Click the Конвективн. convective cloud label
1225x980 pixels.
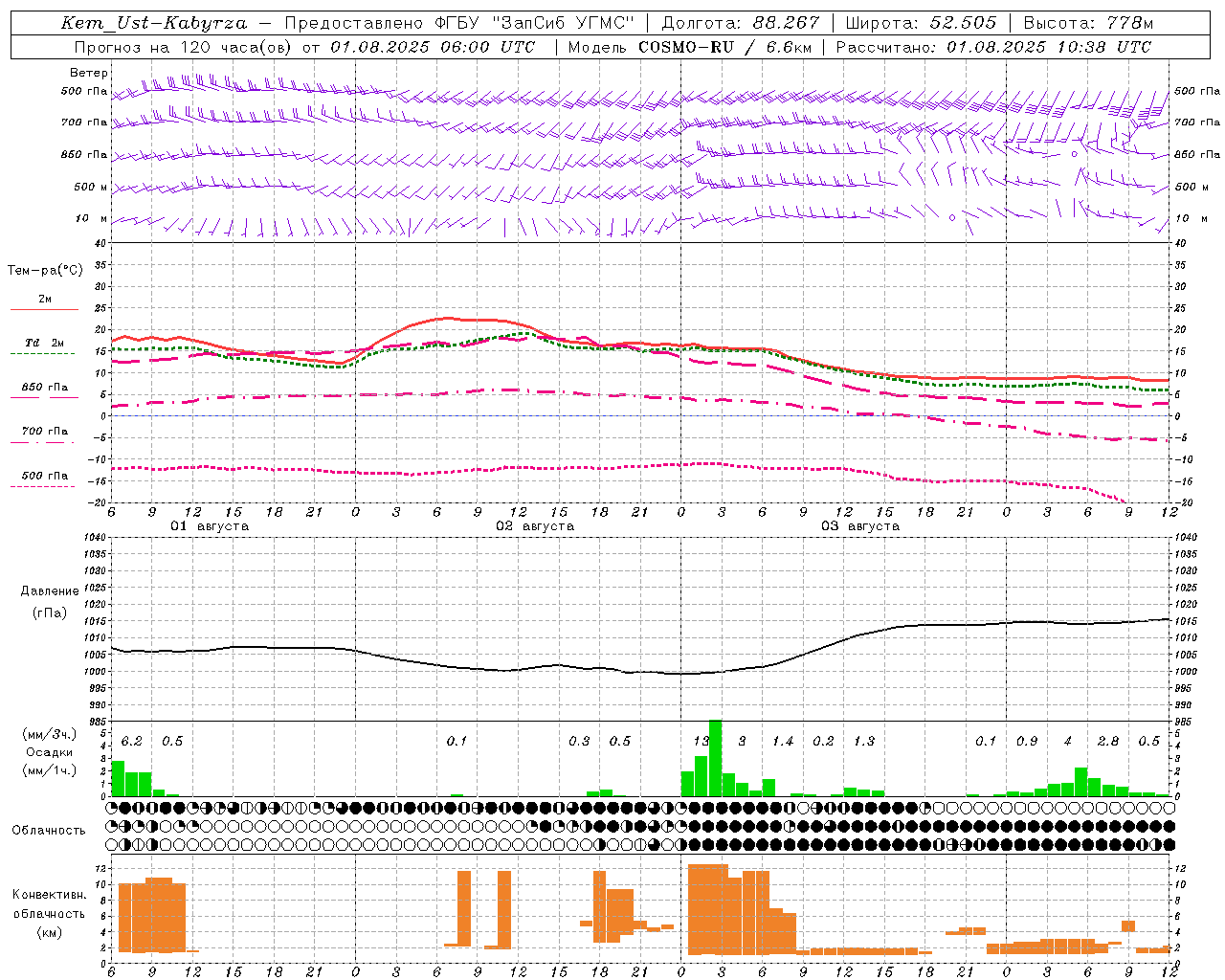click(x=50, y=895)
